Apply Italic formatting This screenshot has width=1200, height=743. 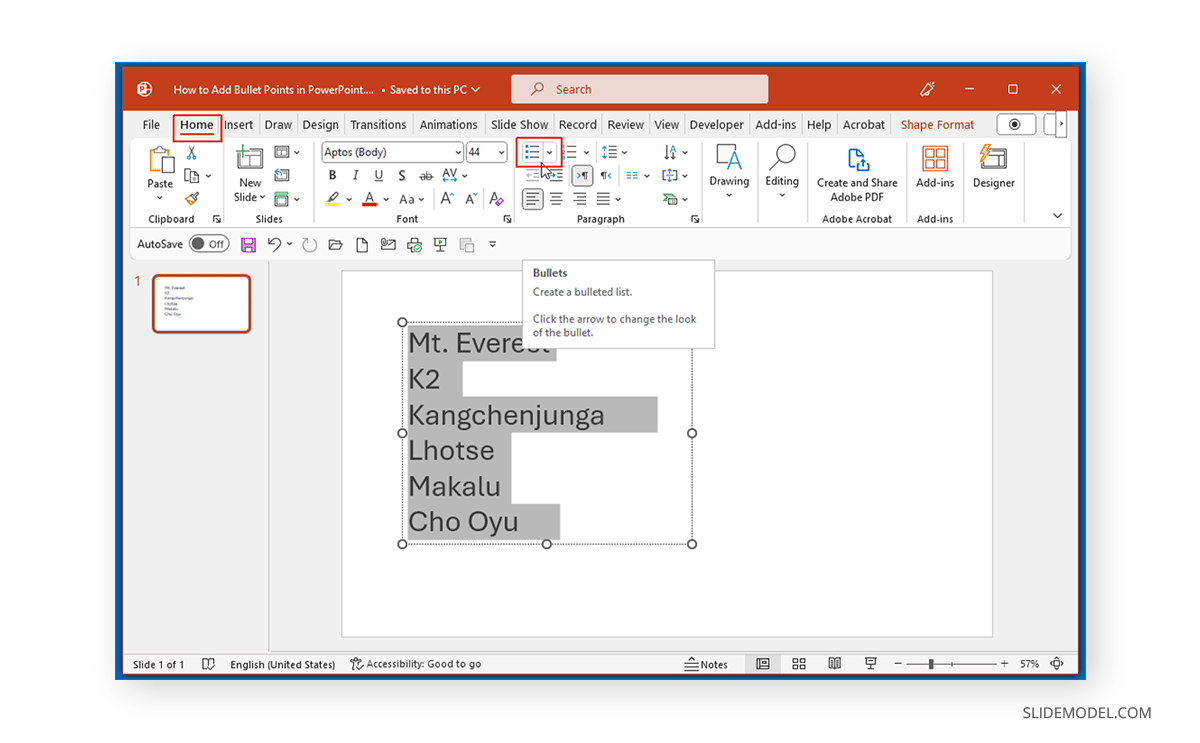click(x=355, y=176)
